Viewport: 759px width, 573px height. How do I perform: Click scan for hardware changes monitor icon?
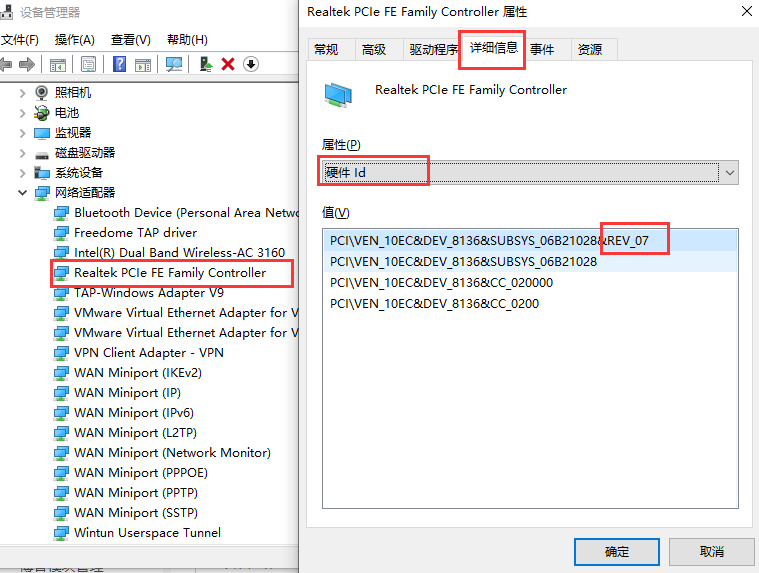pyautogui.click(x=174, y=64)
